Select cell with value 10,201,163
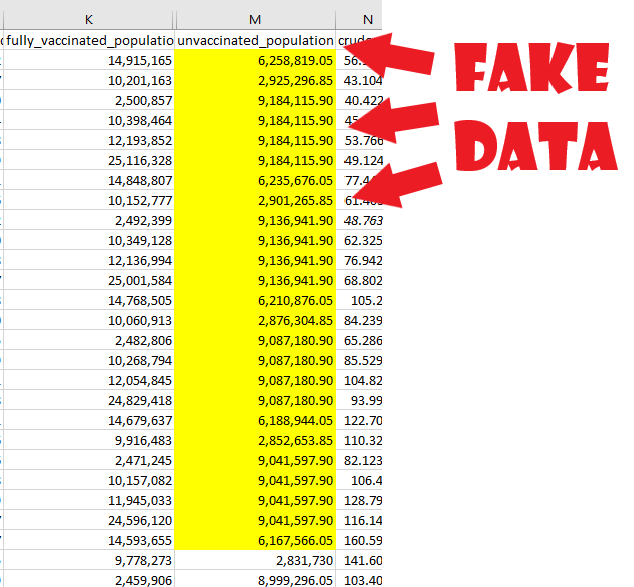The height and width of the screenshot is (587, 634). (x=89, y=80)
